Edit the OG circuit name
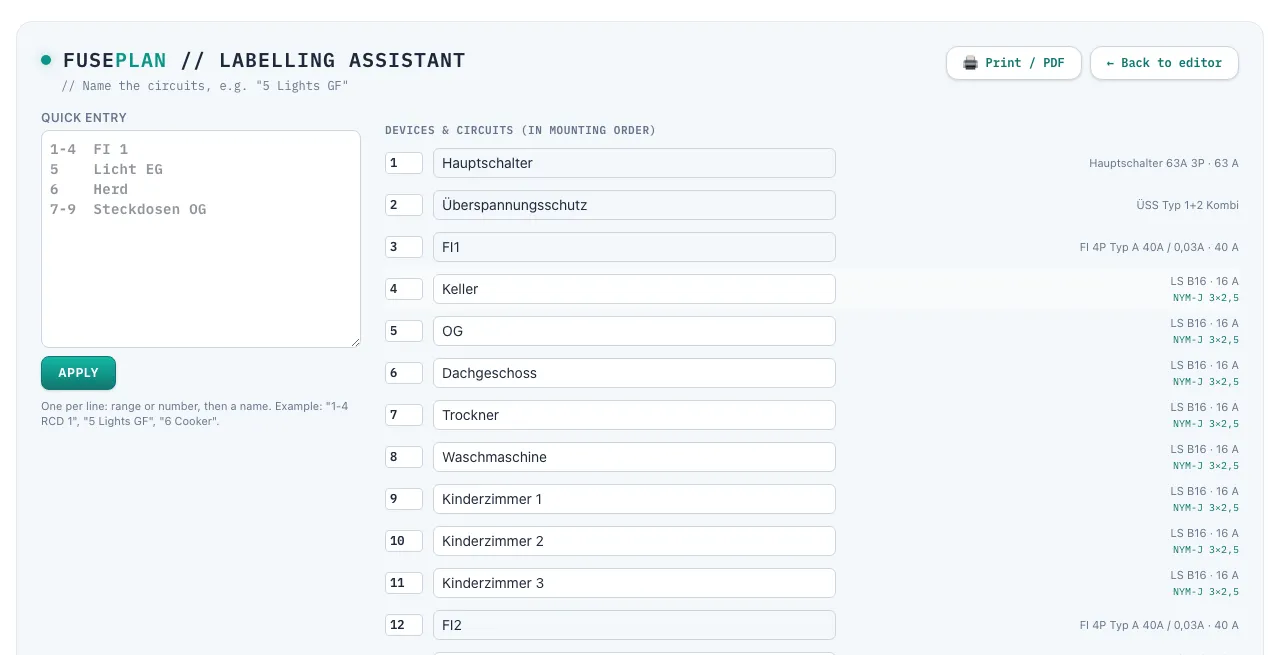 (634, 331)
